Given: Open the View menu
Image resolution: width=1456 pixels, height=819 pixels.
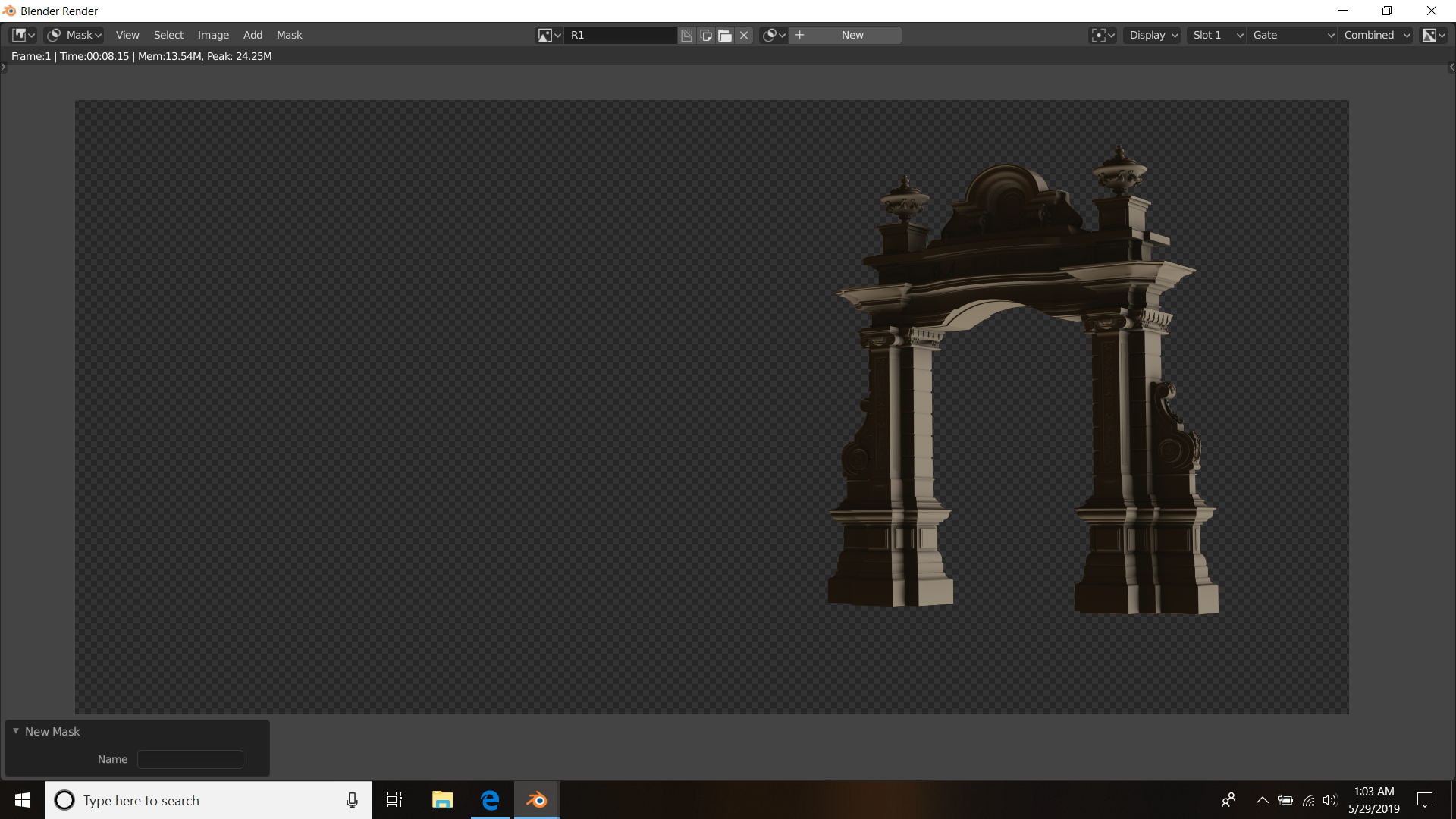Looking at the screenshot, I should 127,35.
